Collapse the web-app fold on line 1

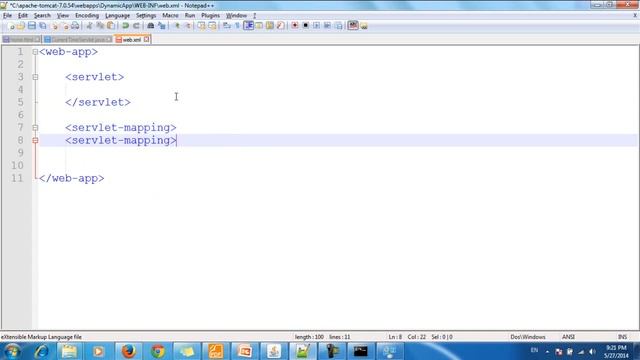35,52
